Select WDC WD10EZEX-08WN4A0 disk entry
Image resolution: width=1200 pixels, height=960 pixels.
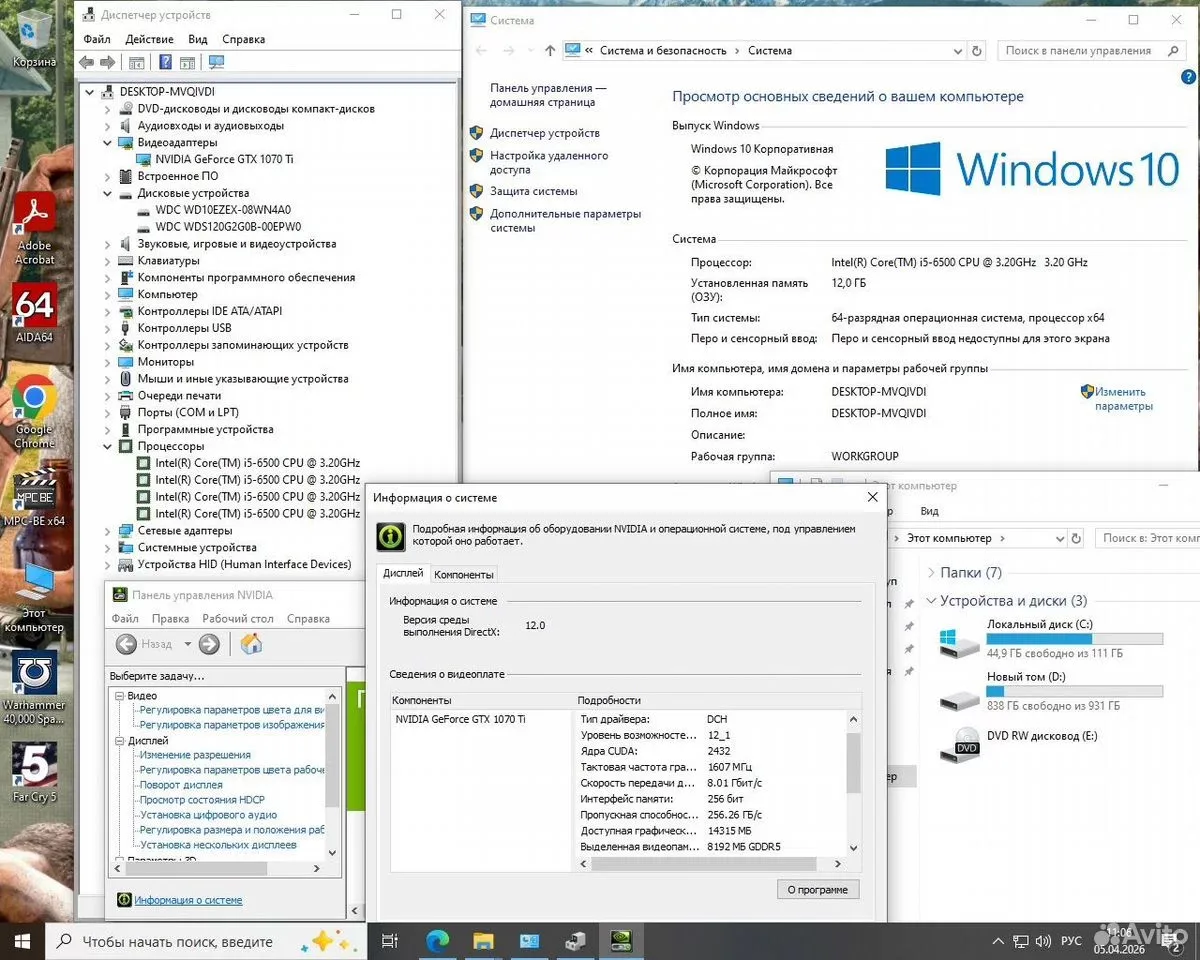click(223, 210)
